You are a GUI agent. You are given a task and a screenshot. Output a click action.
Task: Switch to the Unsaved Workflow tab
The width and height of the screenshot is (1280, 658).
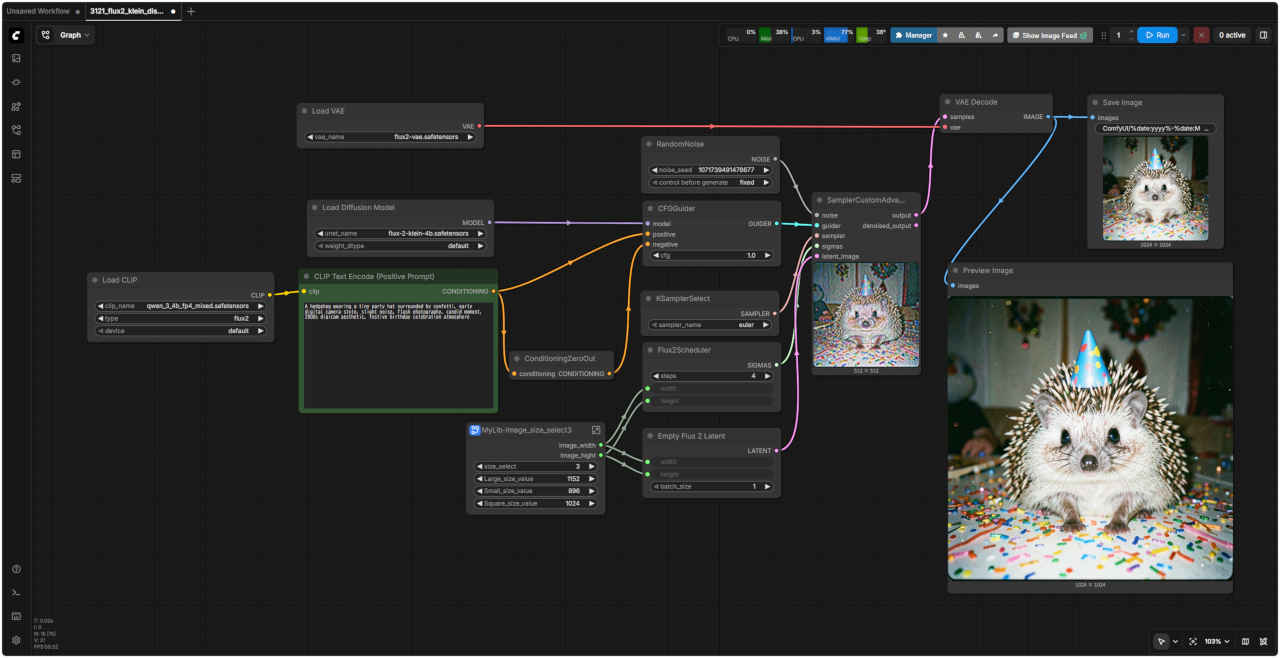coord(38,11)
